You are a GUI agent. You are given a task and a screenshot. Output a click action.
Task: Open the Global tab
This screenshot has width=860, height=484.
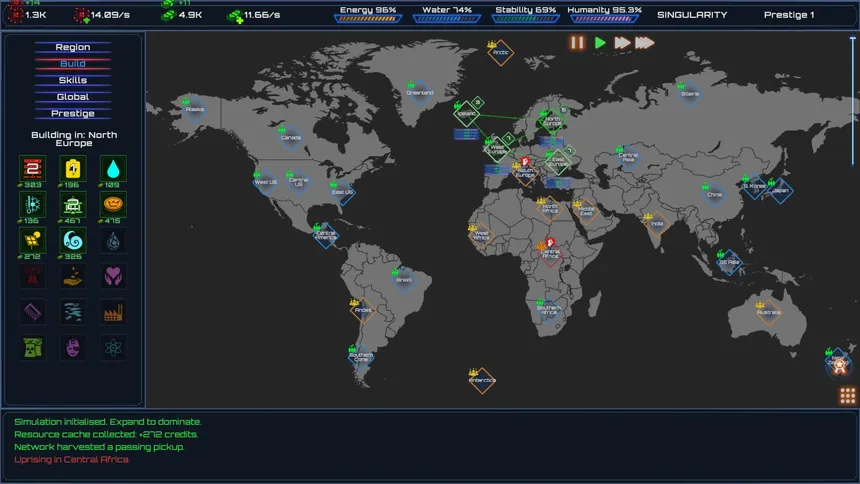pyautogui.click(x=73, y=97)
